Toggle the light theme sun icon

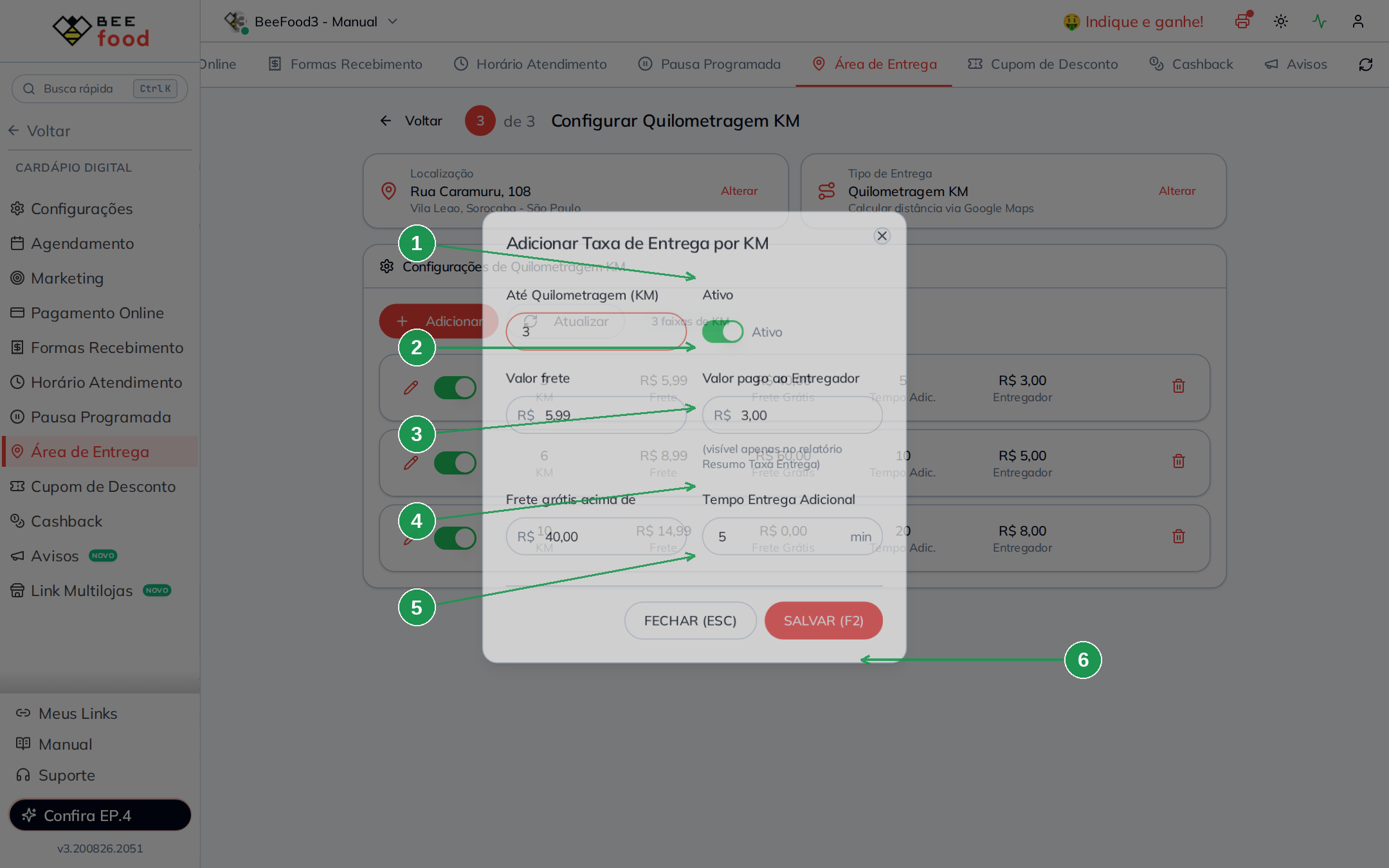(1281, 21)
